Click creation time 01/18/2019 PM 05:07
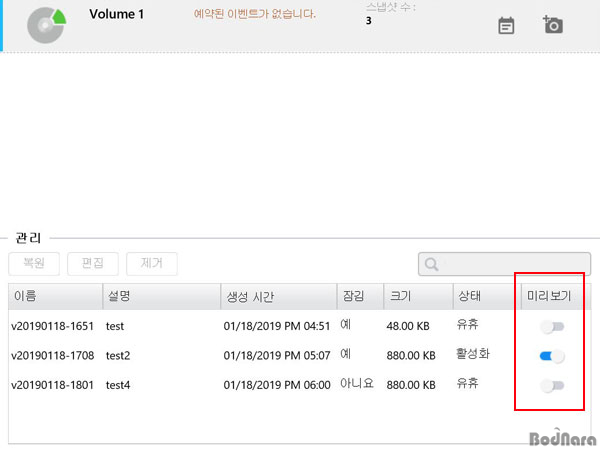 [277, 356]
